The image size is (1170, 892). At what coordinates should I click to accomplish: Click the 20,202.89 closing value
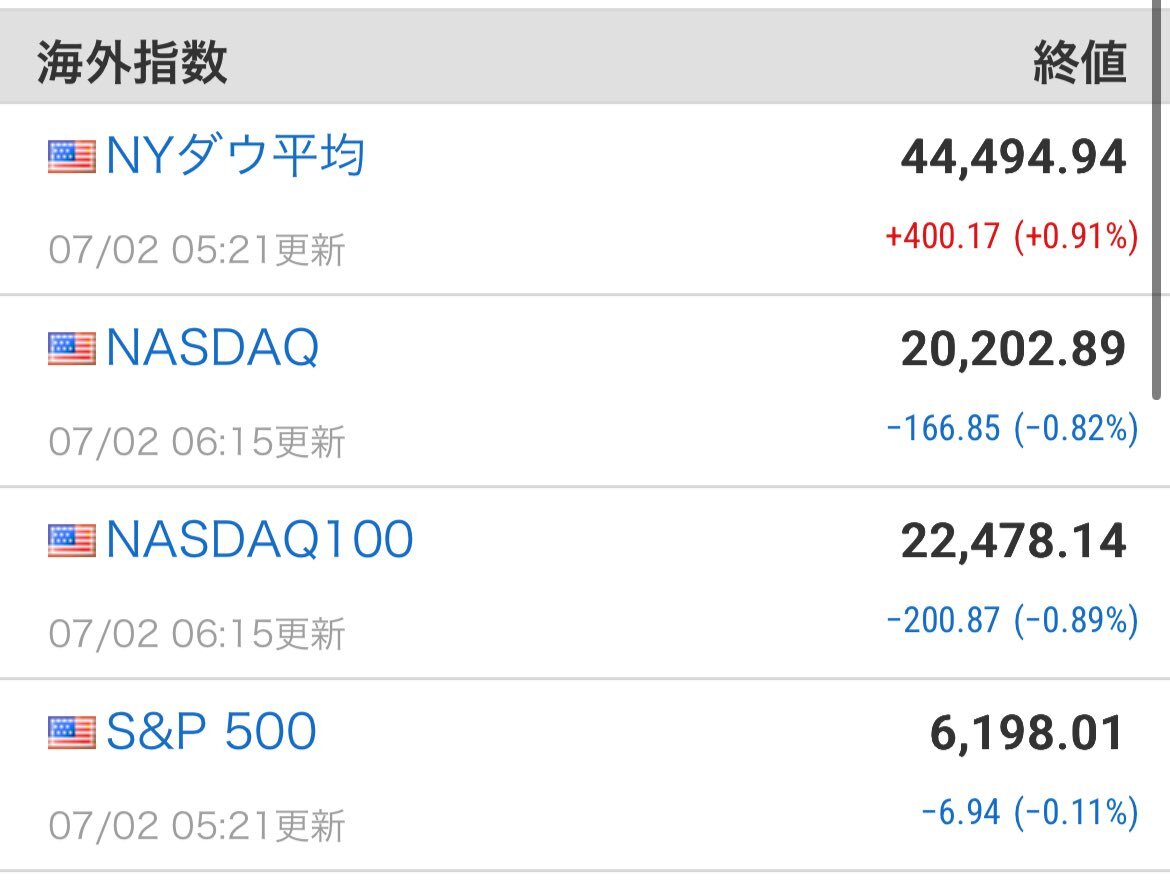pos(1013,350)
